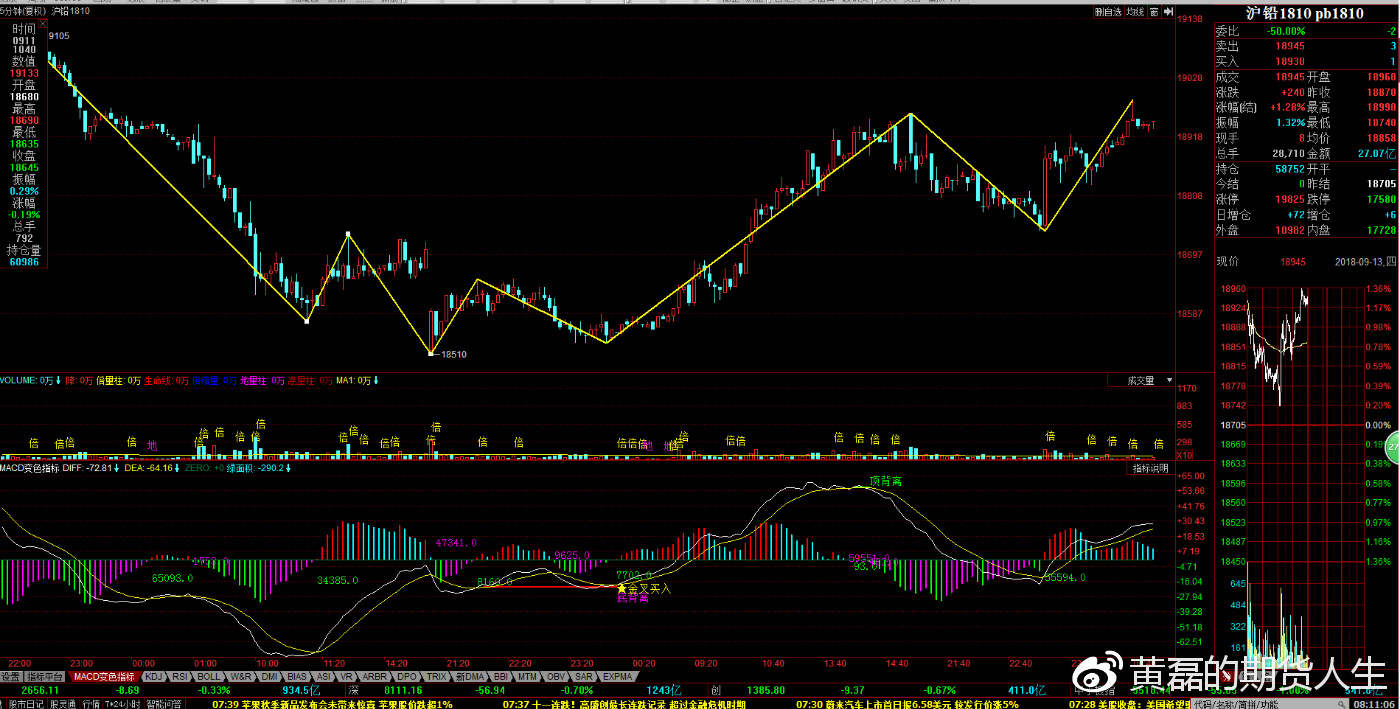Click the 委比 value -50.00%

[1286, 31]
